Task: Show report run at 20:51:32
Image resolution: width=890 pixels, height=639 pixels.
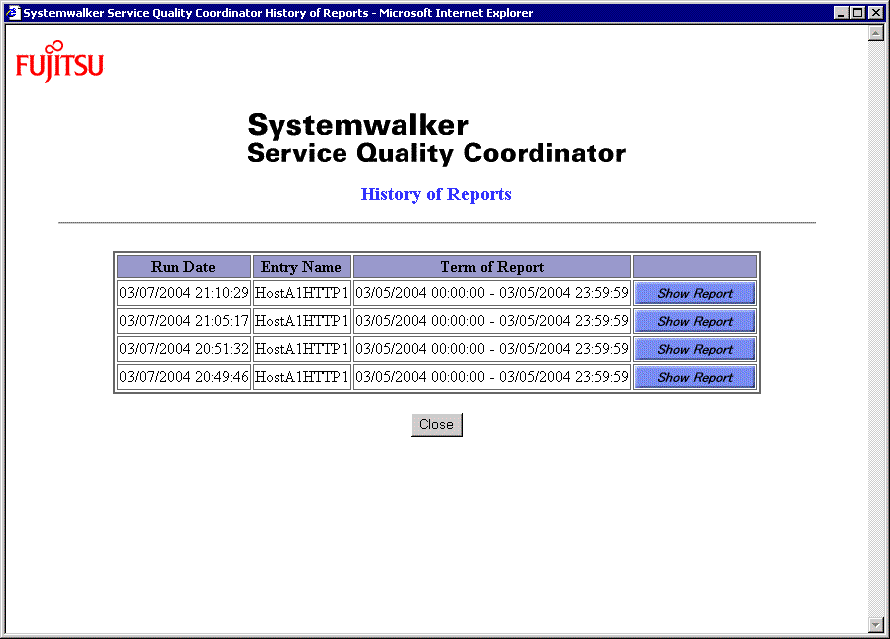Action: tap(695, 349)
